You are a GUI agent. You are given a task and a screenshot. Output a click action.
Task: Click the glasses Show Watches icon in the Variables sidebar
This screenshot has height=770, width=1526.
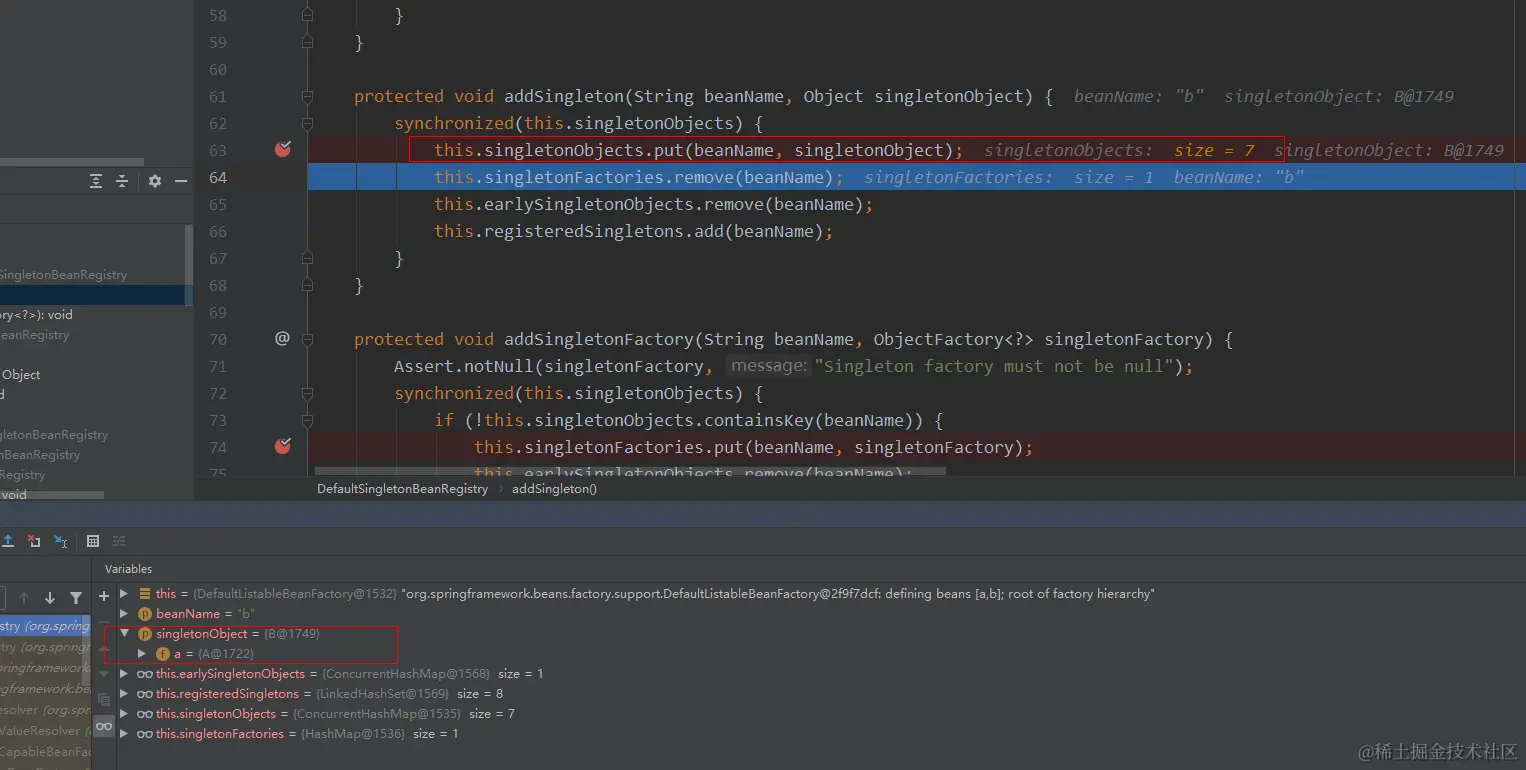pos(104,726)
